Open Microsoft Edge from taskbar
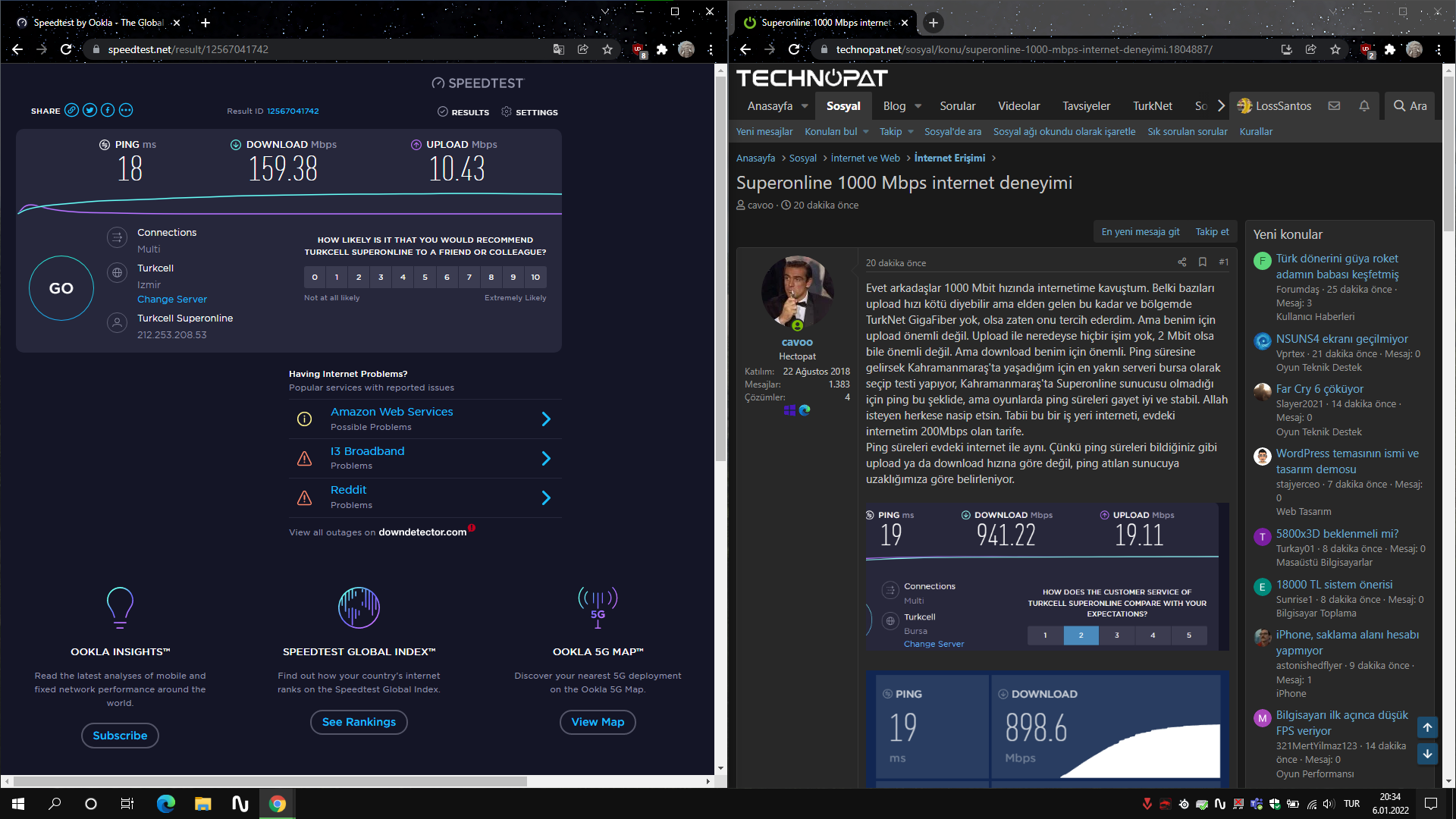The image size is (1456, 819). (165, 804)
